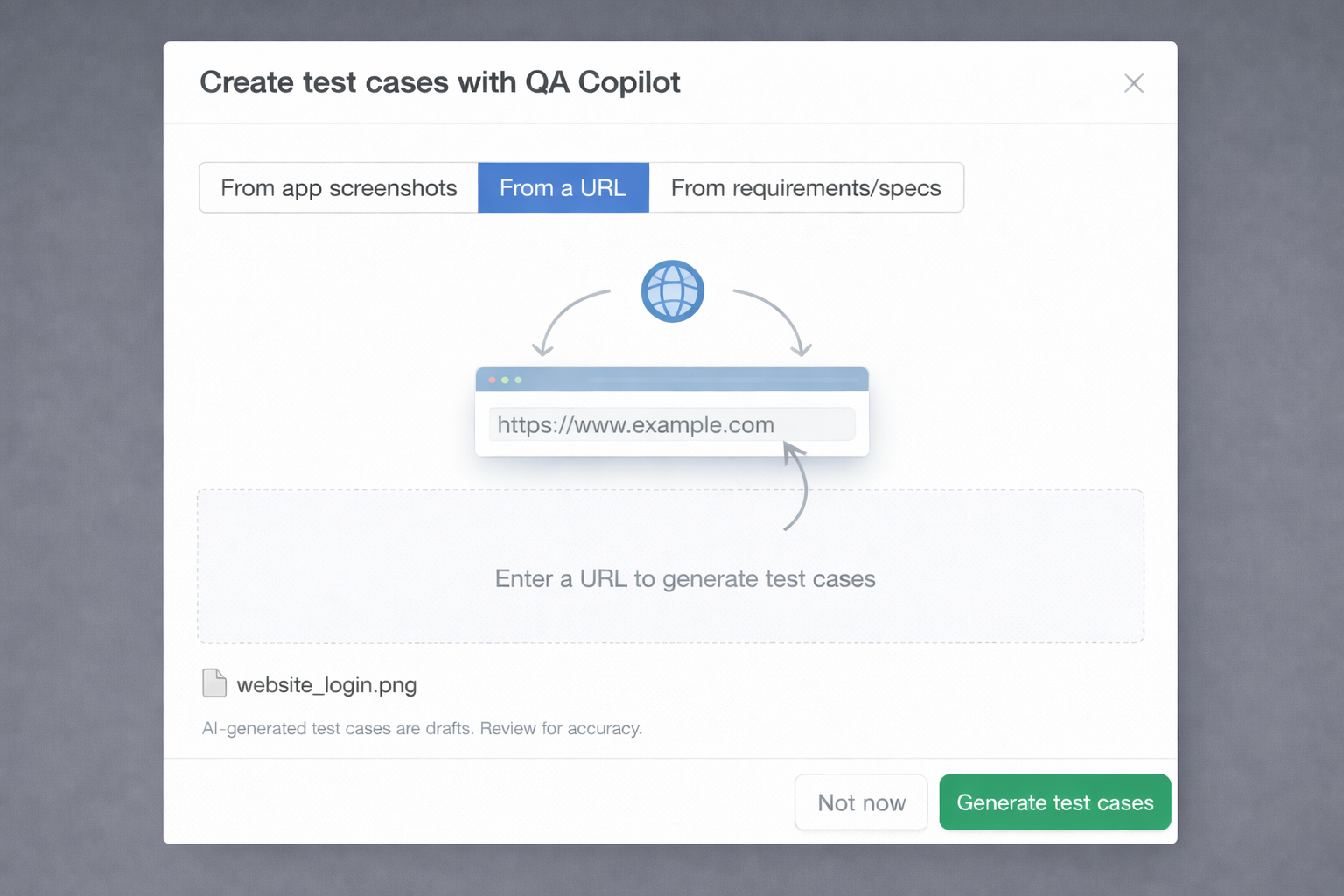The image size is (1344, 896).
Task: Click the https://www.example.com URL field
Action: pyautogui.click(x=671, y=424)
